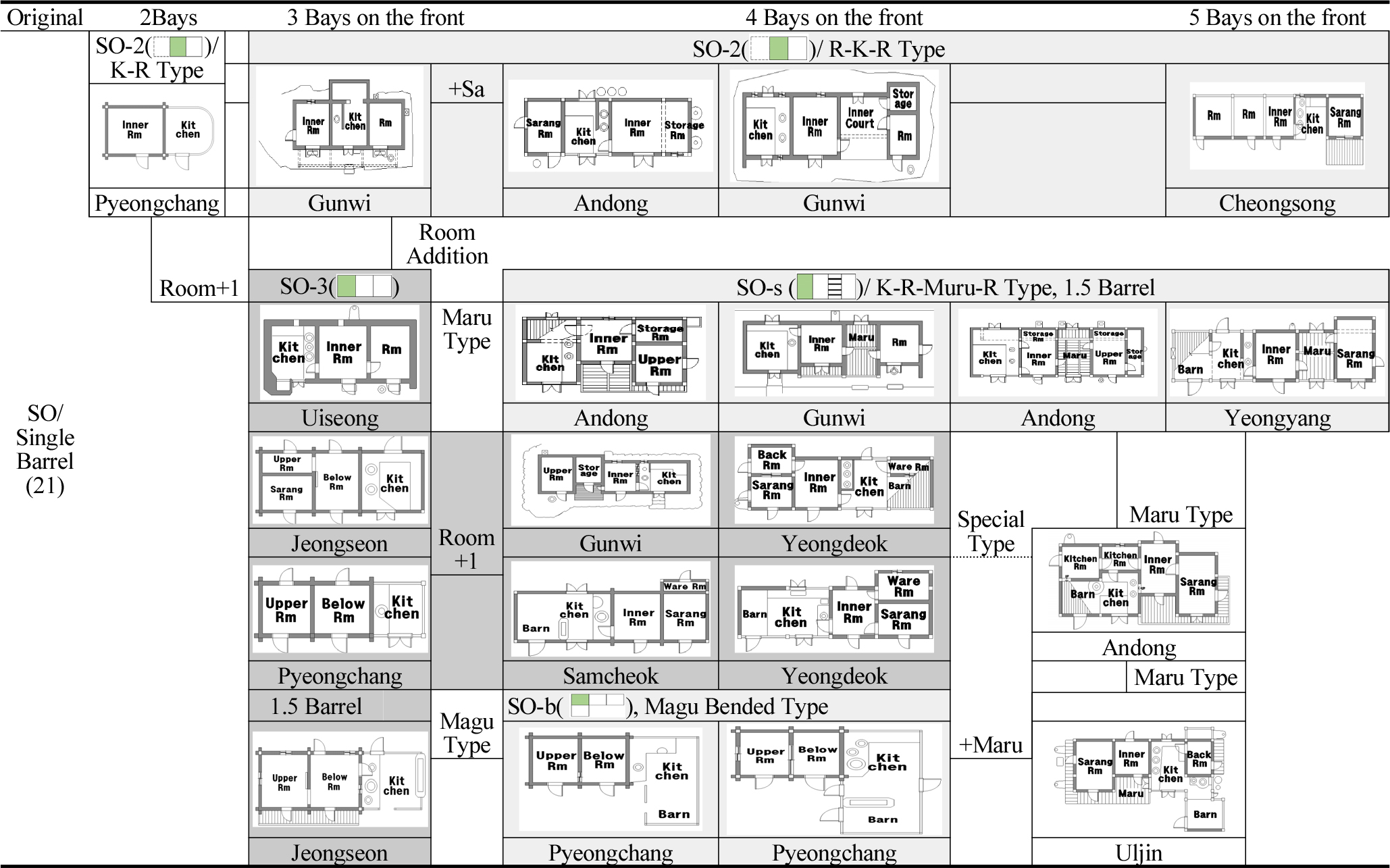Viewport: 1390px width, 868px height.
Task: Click the 'Special Type' label
Action: tap(991, 531)
